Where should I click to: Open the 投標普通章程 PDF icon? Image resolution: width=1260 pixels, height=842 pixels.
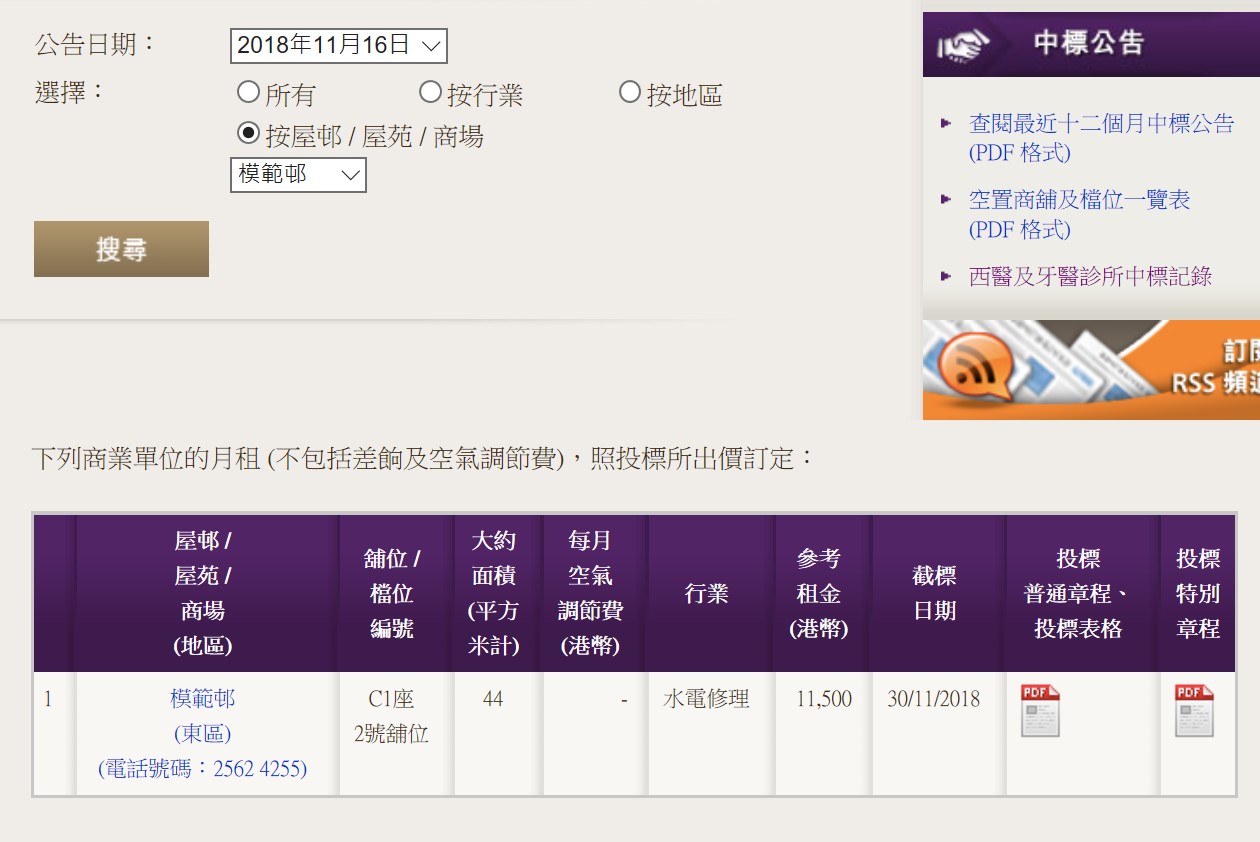(1040, 710)
